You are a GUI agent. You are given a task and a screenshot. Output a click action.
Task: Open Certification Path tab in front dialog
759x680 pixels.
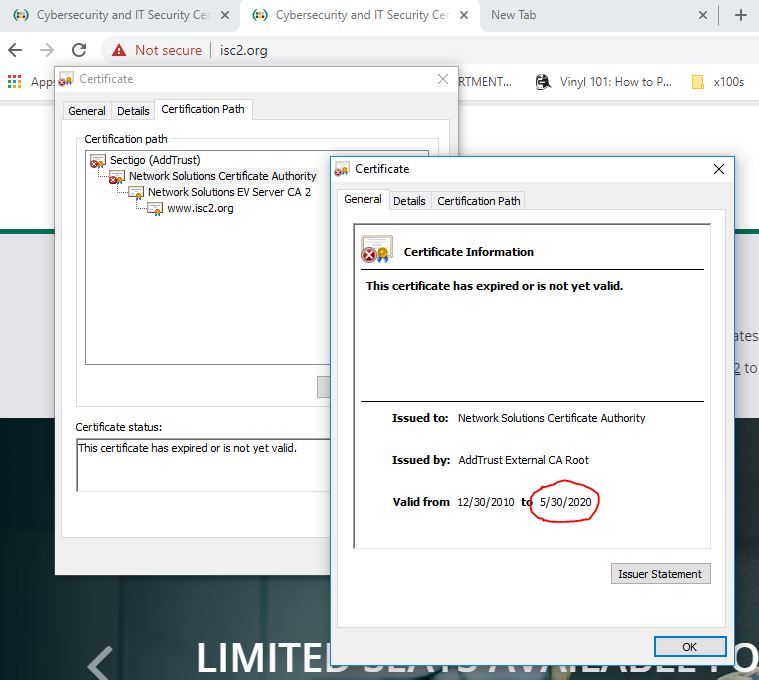(479, 201)
